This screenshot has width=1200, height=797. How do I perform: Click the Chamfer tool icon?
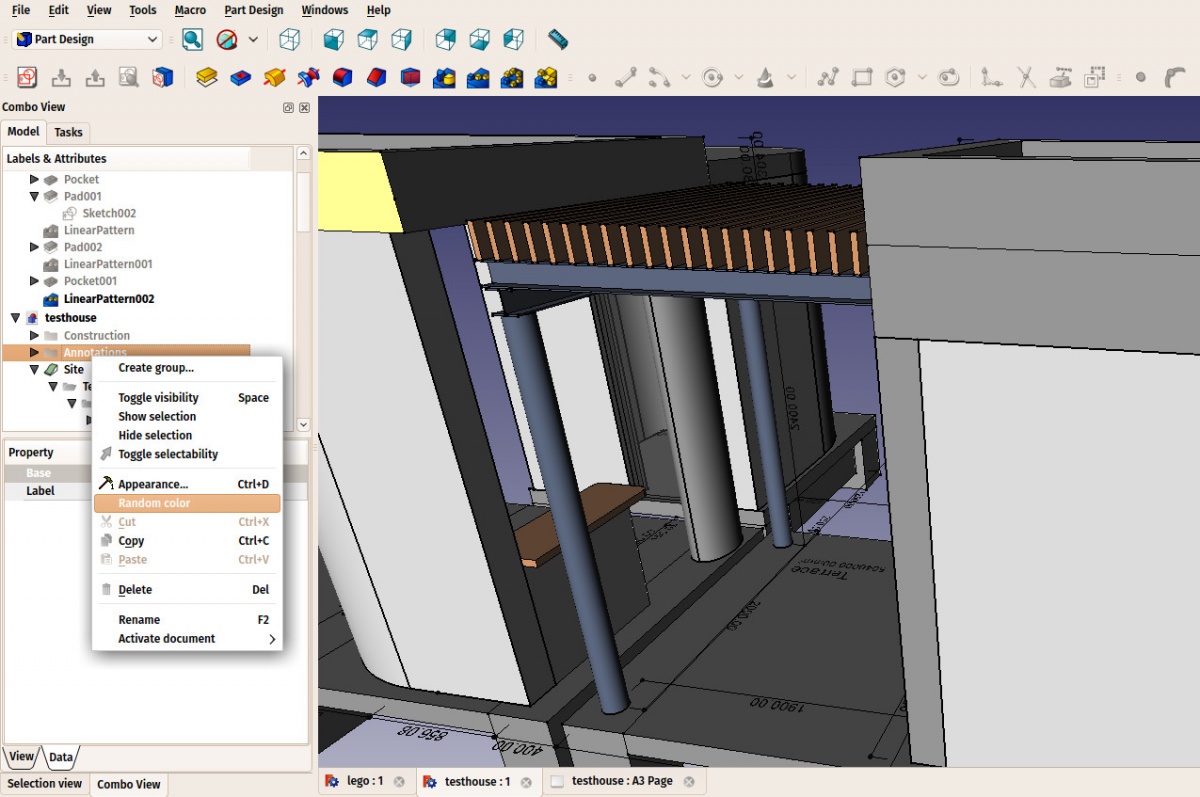point(377,77)
